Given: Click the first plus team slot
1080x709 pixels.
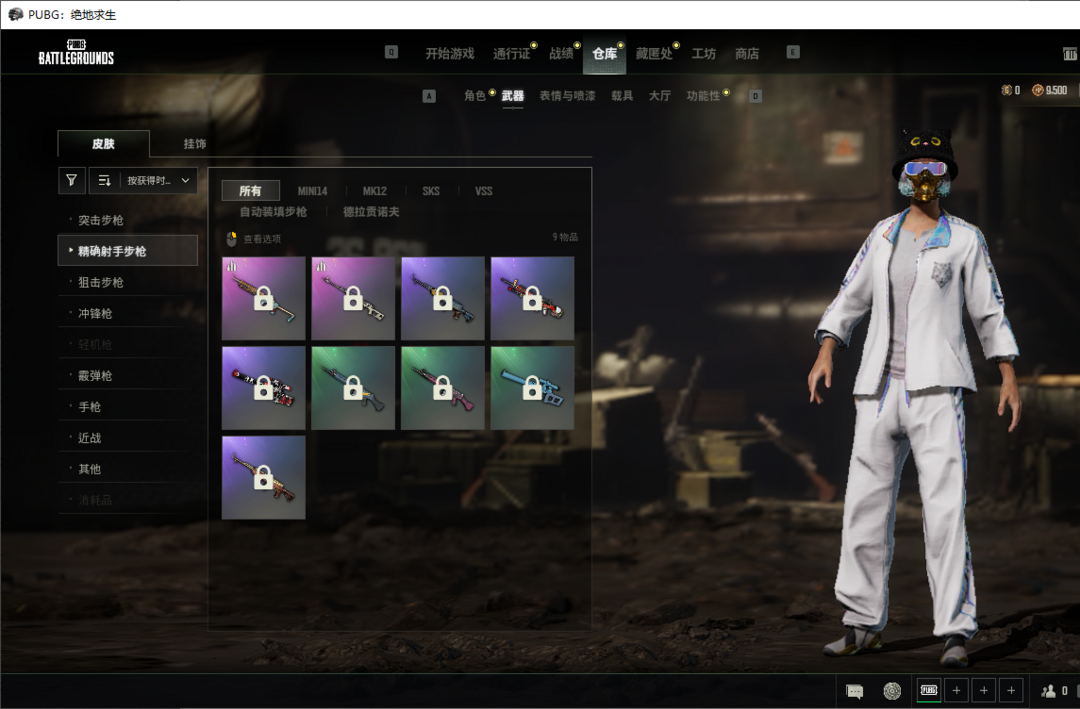Looking at the screenshot, I should point(956,690).
